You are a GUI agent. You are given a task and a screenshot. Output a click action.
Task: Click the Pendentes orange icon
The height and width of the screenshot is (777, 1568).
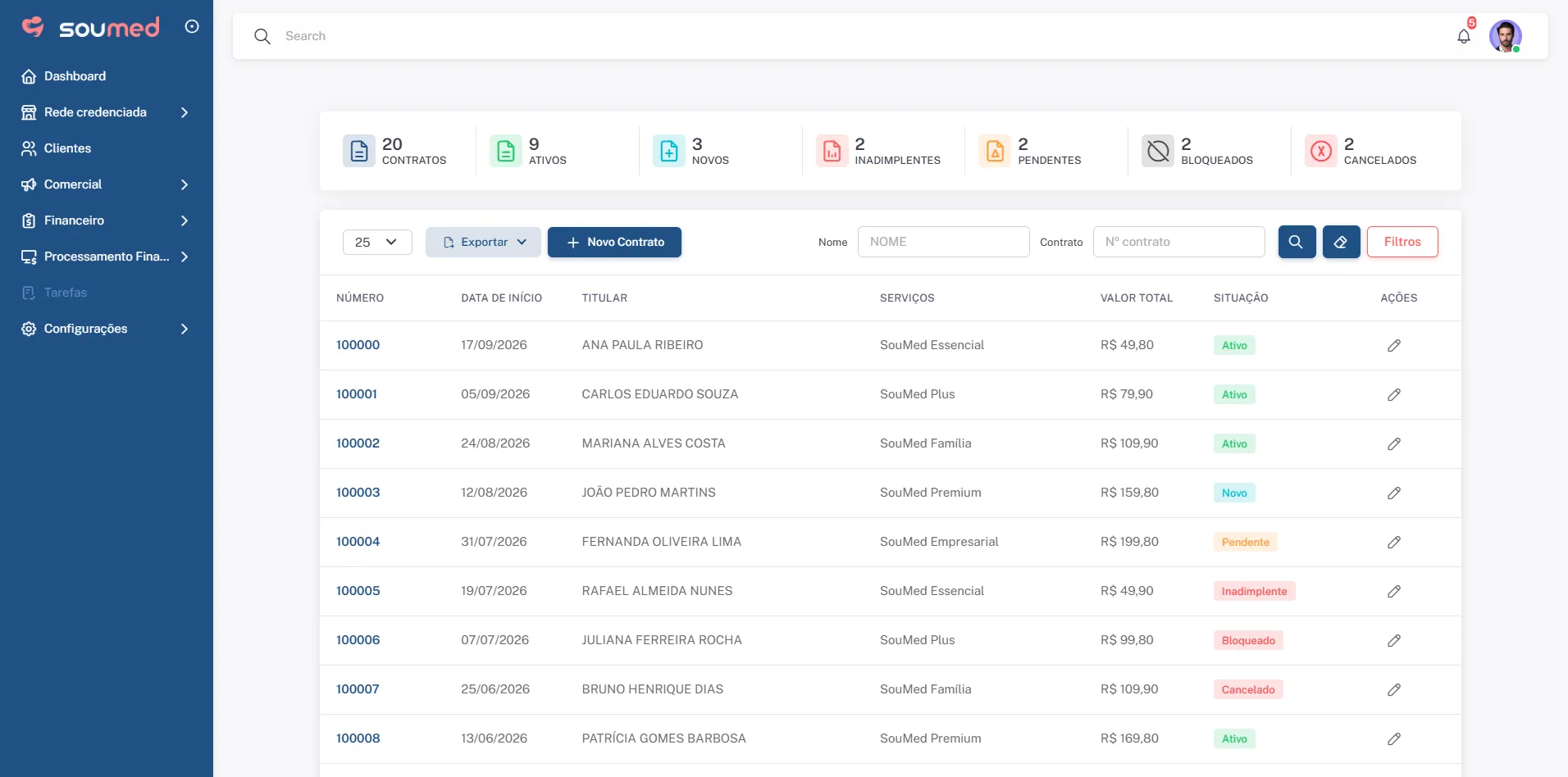[x=995, y=151]
